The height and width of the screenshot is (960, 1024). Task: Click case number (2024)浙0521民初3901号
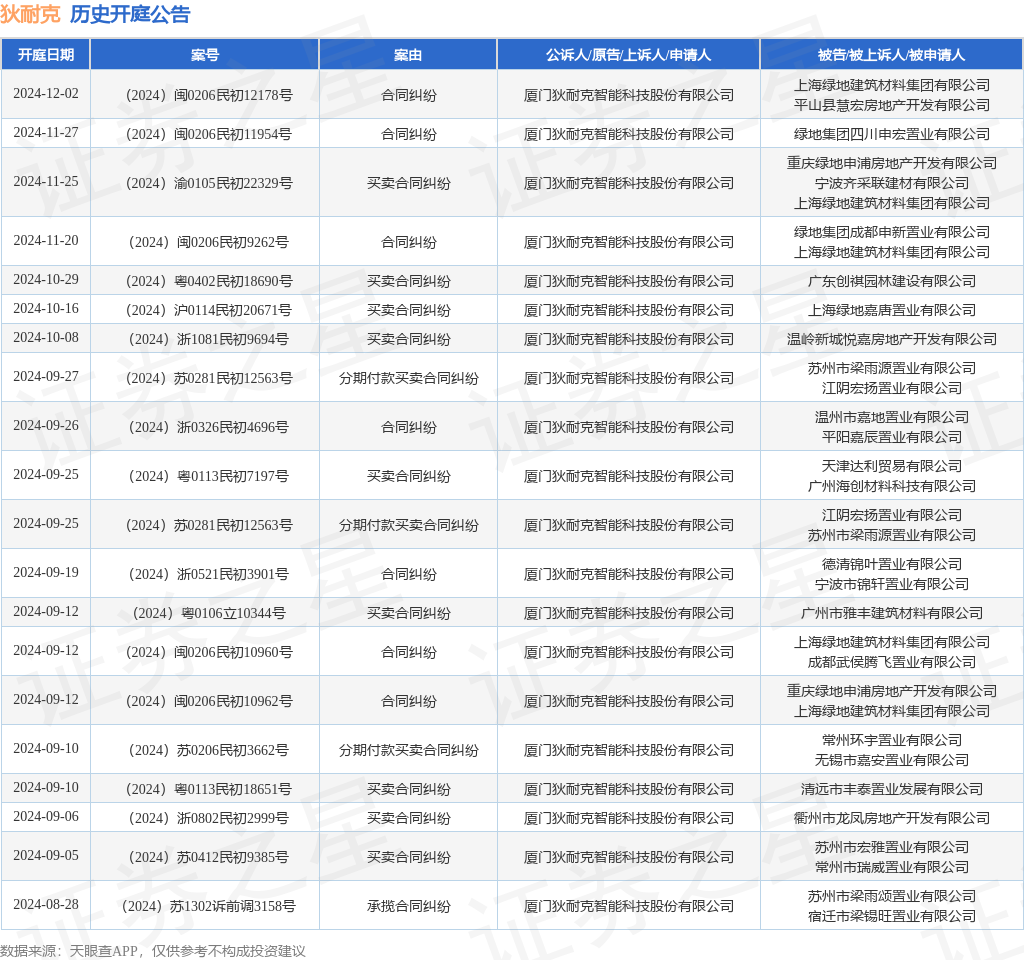(209, 575)
